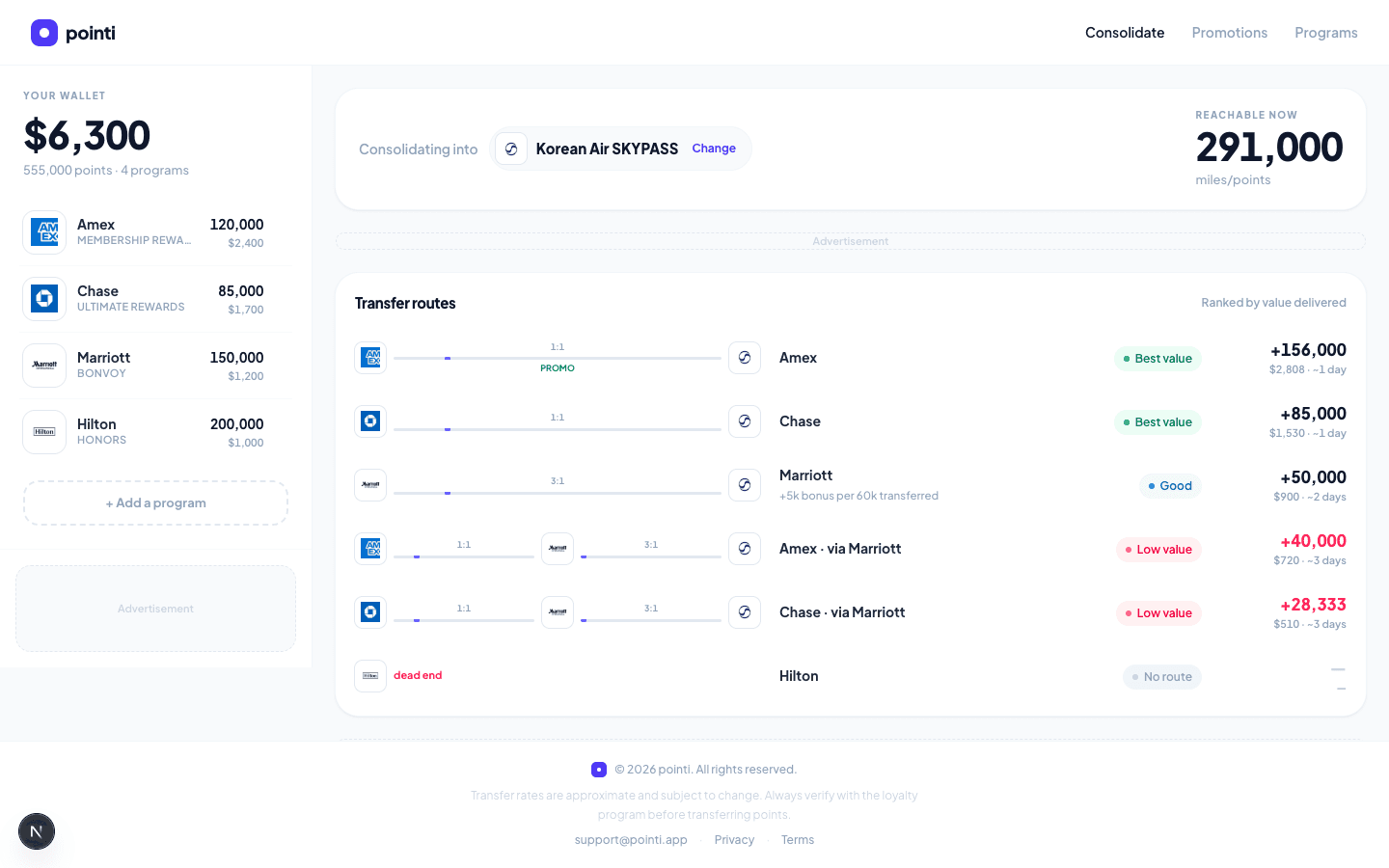Click the 'Consolidating into' label
The width and height of the screenshot is (1389, 868).
[x=419, y=149]
